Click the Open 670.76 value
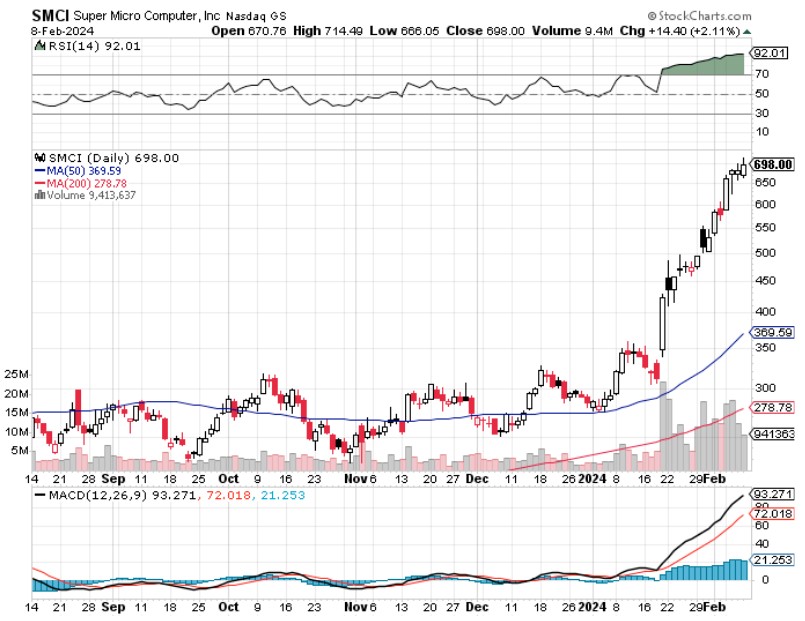 pyautogui.click(x=249, y=31)
